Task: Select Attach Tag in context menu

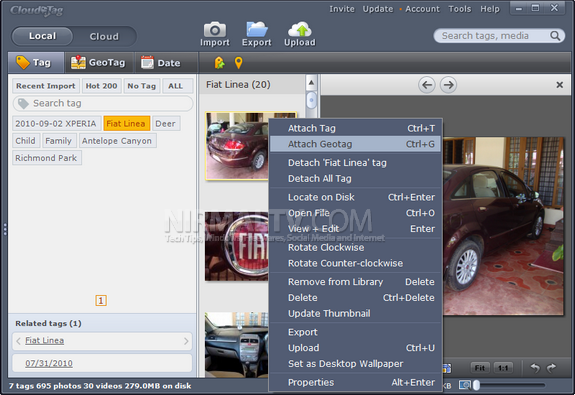Action: (x=355, y=128)
